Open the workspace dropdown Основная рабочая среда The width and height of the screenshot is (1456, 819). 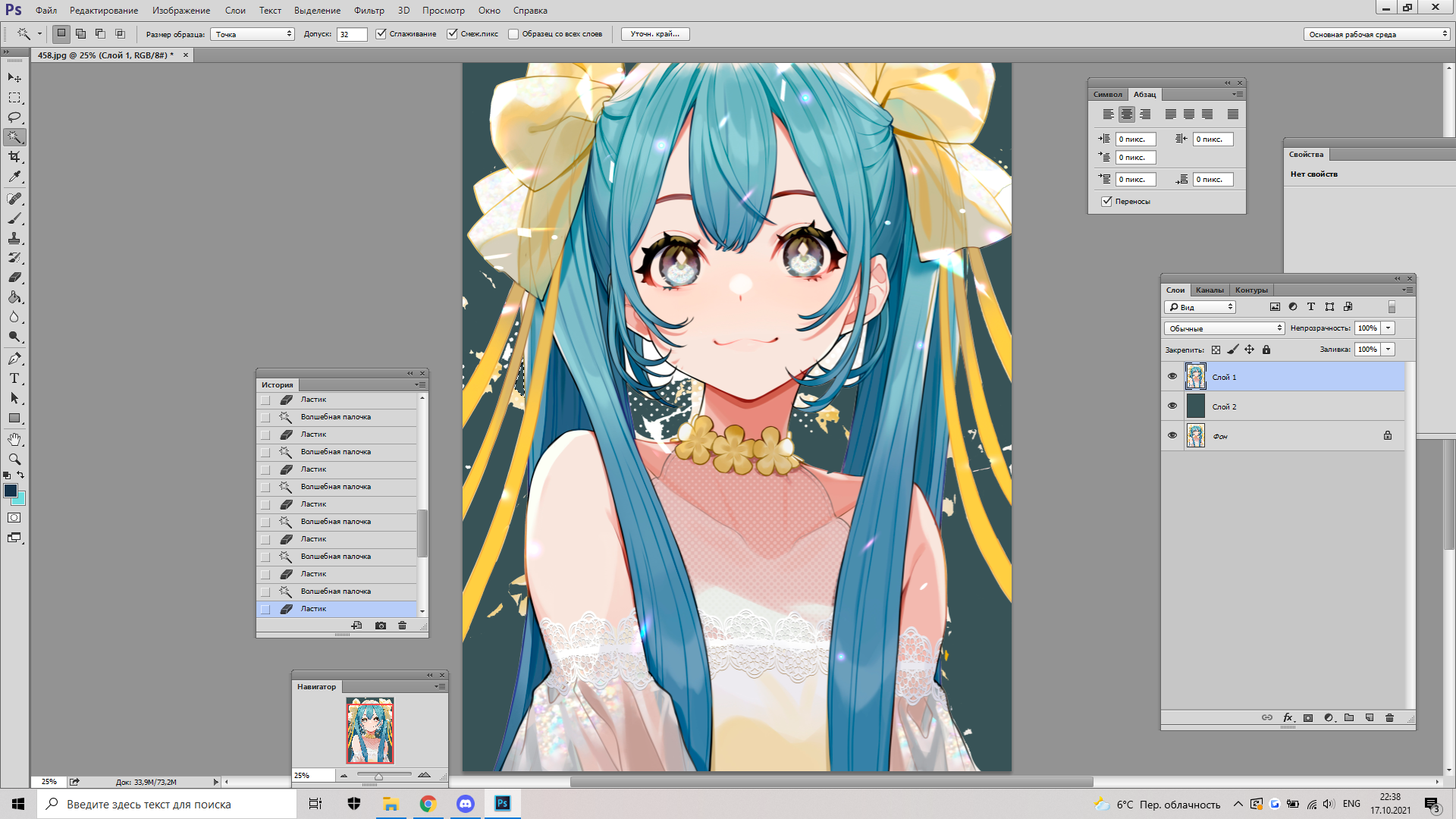(x=1376, y=34)
